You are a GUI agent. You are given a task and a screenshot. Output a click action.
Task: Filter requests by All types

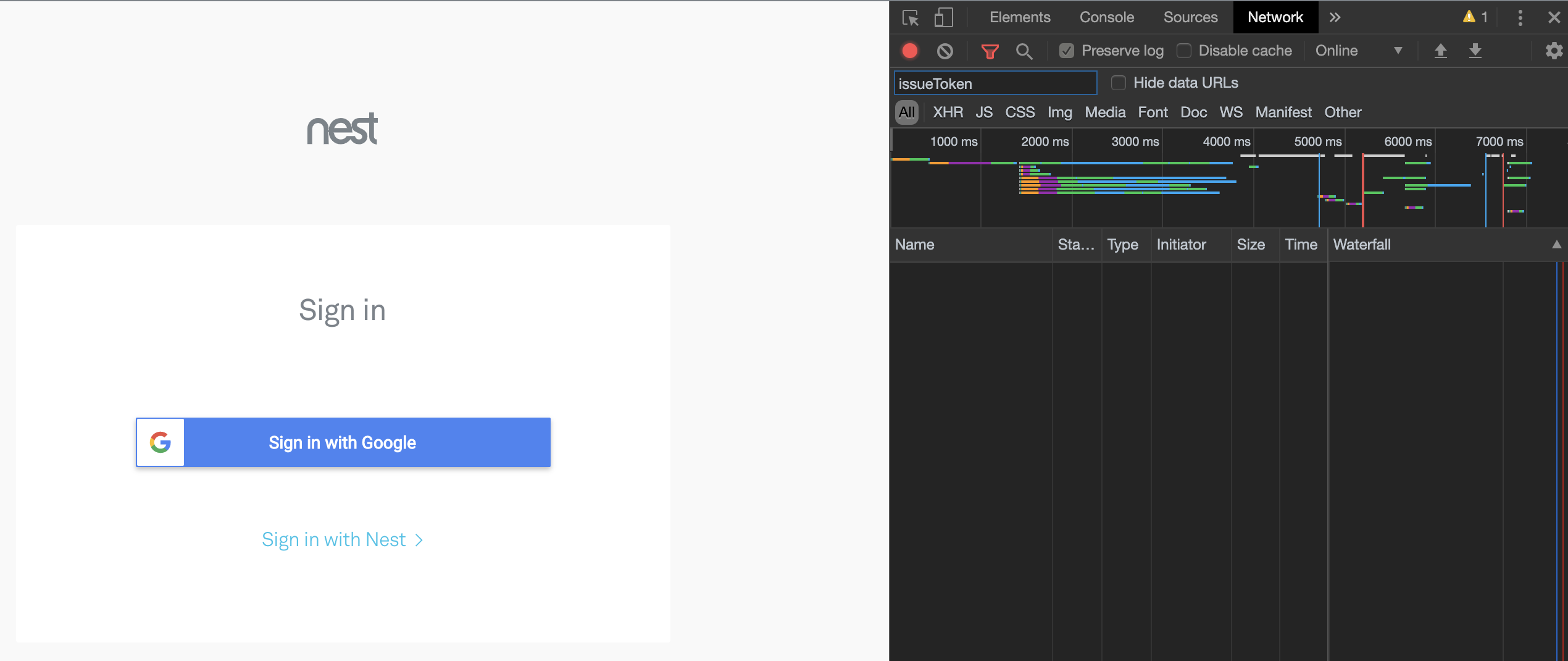pyautogui.click(x=907, y=112)
